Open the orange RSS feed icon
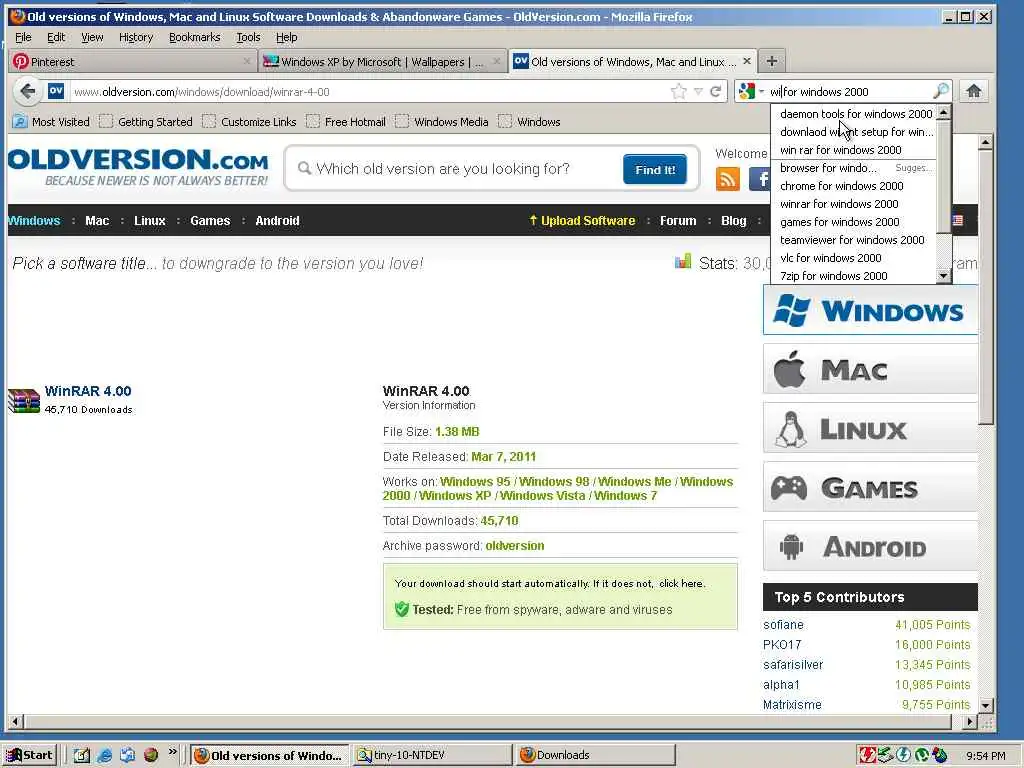Image resolution: width=1024 pixels, height=768 pixels. (x=728, y=179)
